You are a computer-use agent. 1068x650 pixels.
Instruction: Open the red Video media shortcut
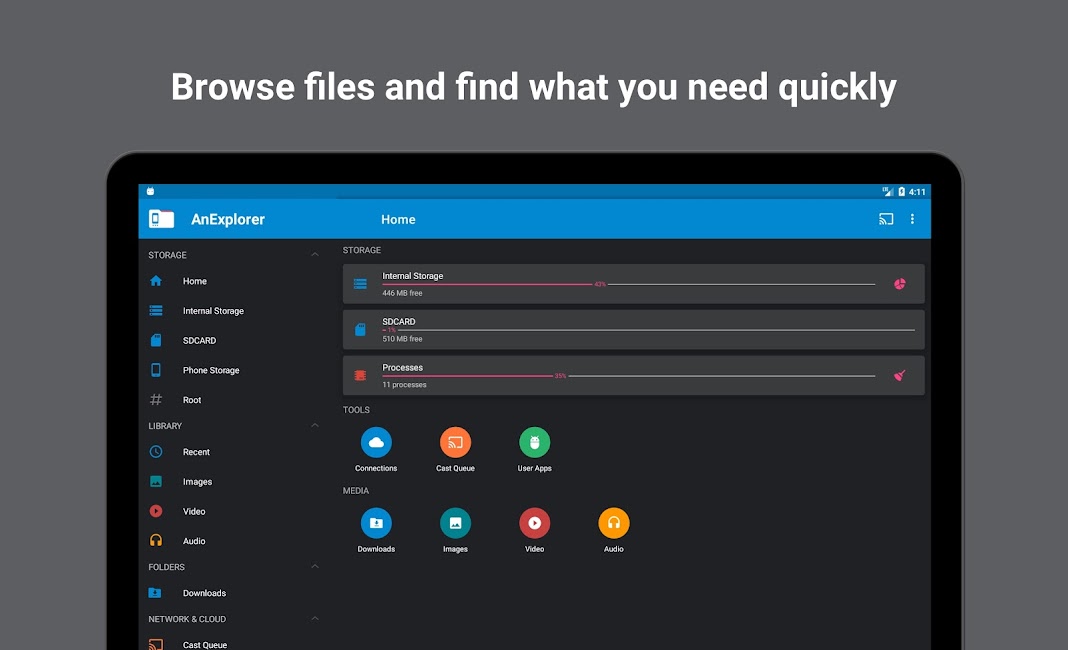point(535,523)
